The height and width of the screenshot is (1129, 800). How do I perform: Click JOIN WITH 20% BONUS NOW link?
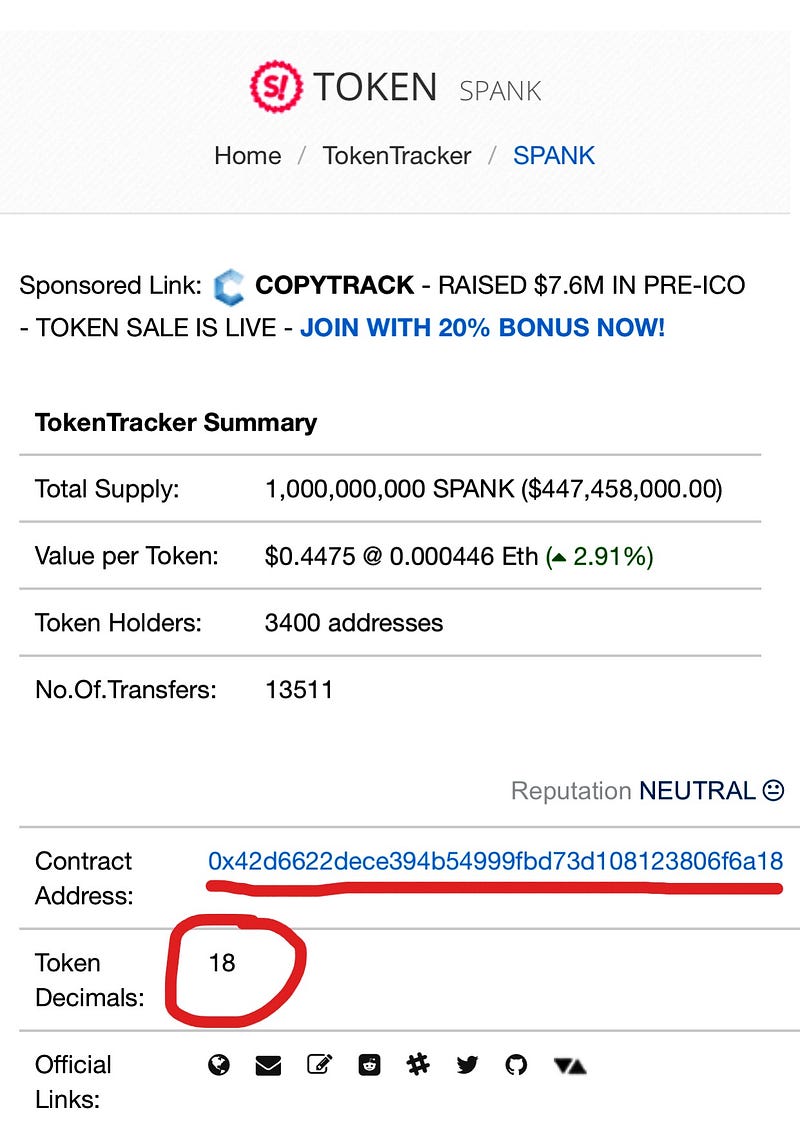pyautogui.click(x=482, y=328)
